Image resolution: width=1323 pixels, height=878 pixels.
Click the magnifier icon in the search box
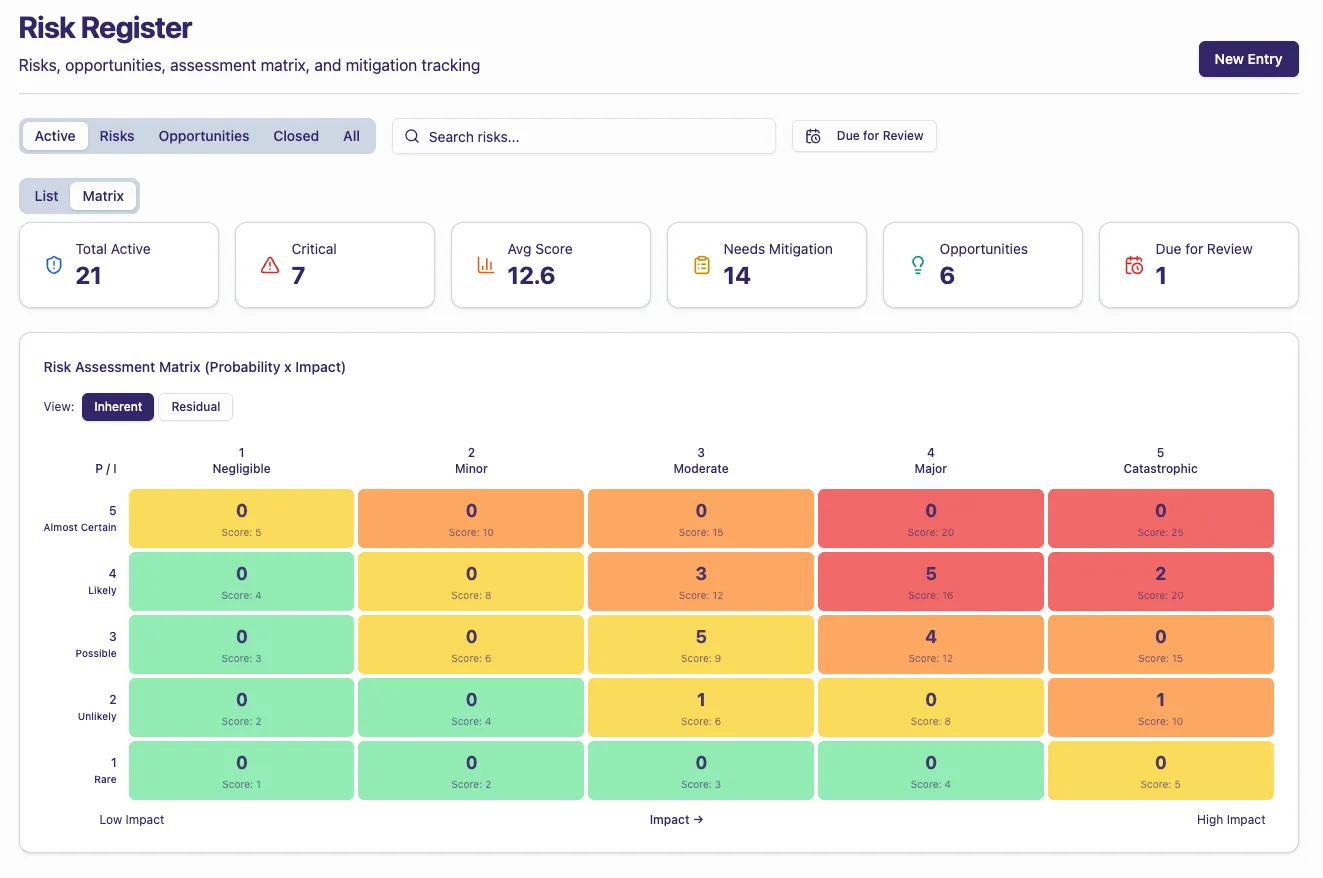coord(412,136)
